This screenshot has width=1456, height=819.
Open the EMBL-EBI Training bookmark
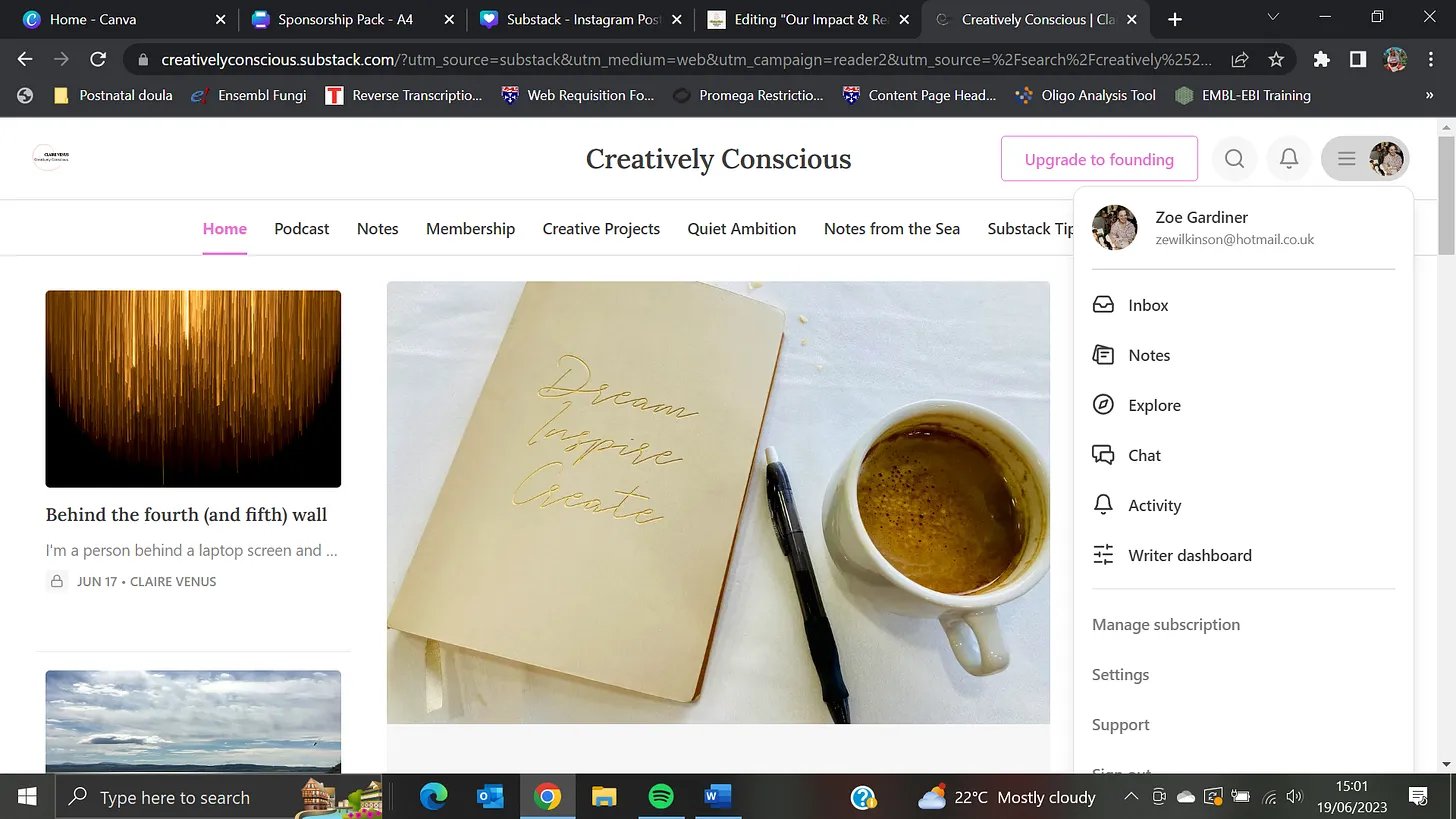(1243, 95)
